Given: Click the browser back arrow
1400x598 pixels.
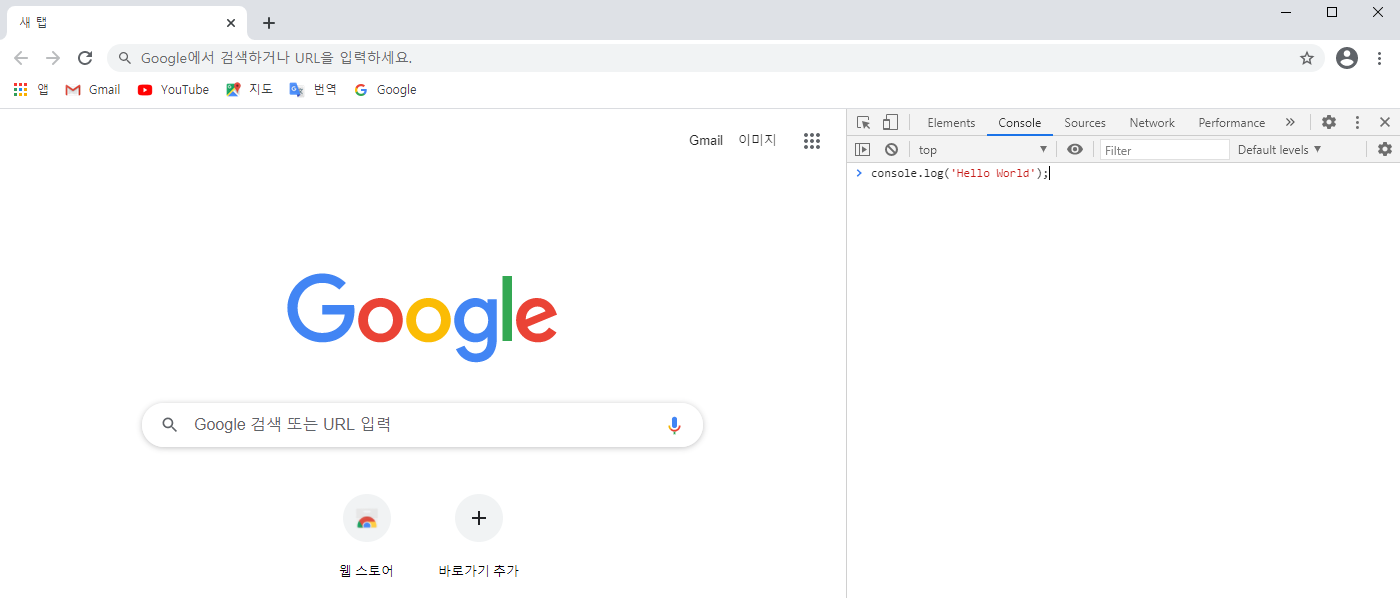Looking at the screenshot, I should (x=21, y=58).
